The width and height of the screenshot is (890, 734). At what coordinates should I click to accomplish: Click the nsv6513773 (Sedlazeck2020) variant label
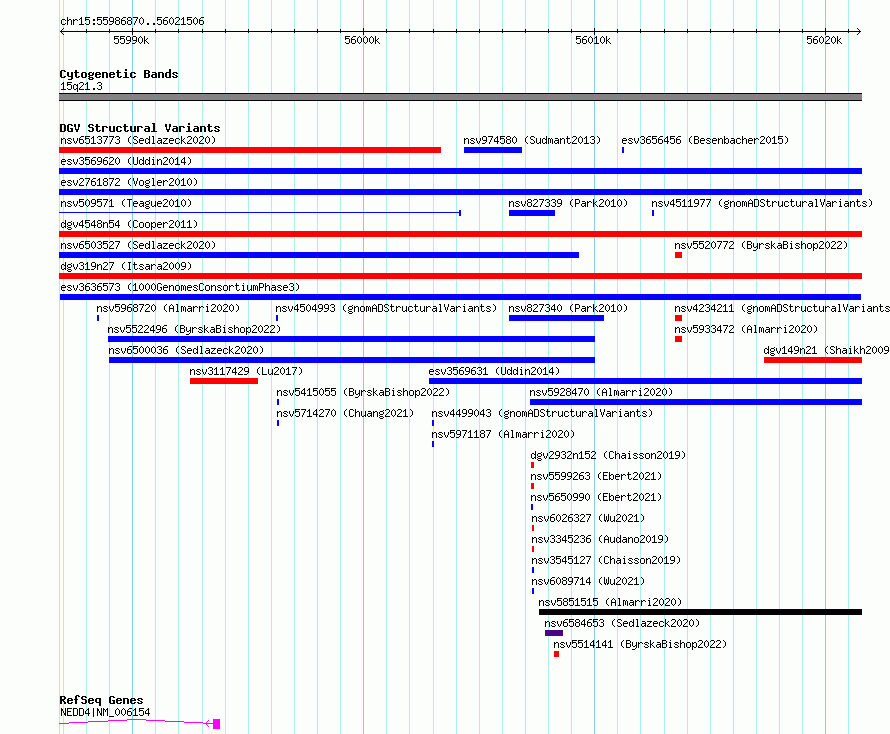[x=138, y=140]
